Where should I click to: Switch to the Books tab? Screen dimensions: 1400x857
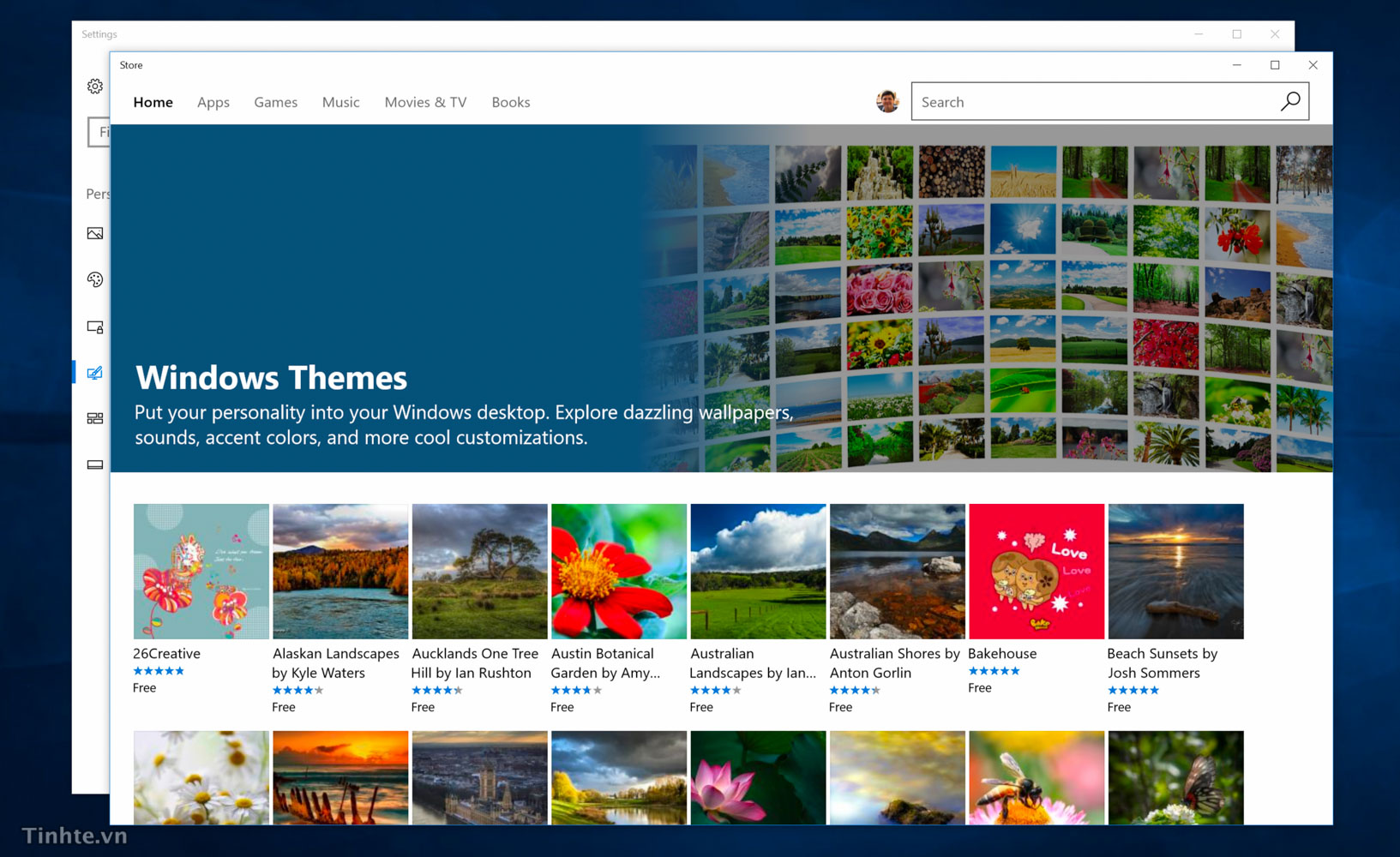click(511, 102)
